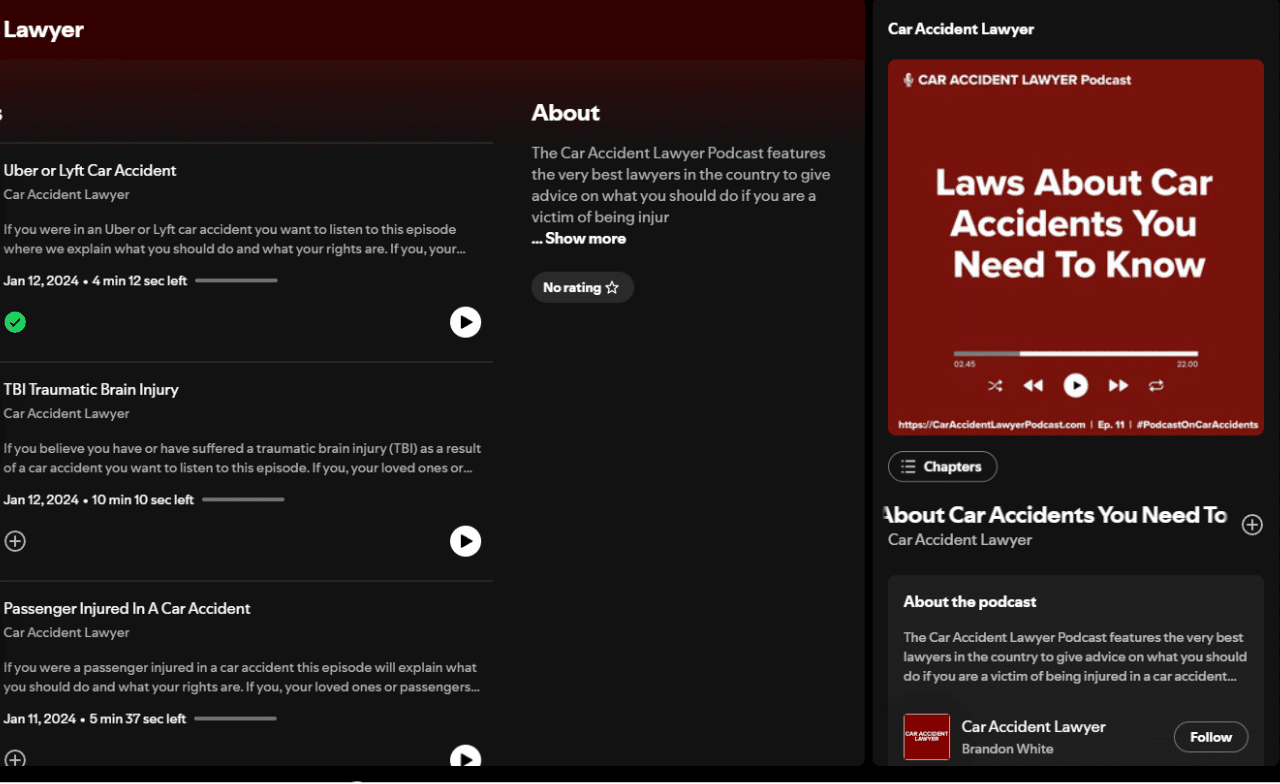
Task: Follow the Car Accident Lawyer podcast
Action: click(1211, 737)
